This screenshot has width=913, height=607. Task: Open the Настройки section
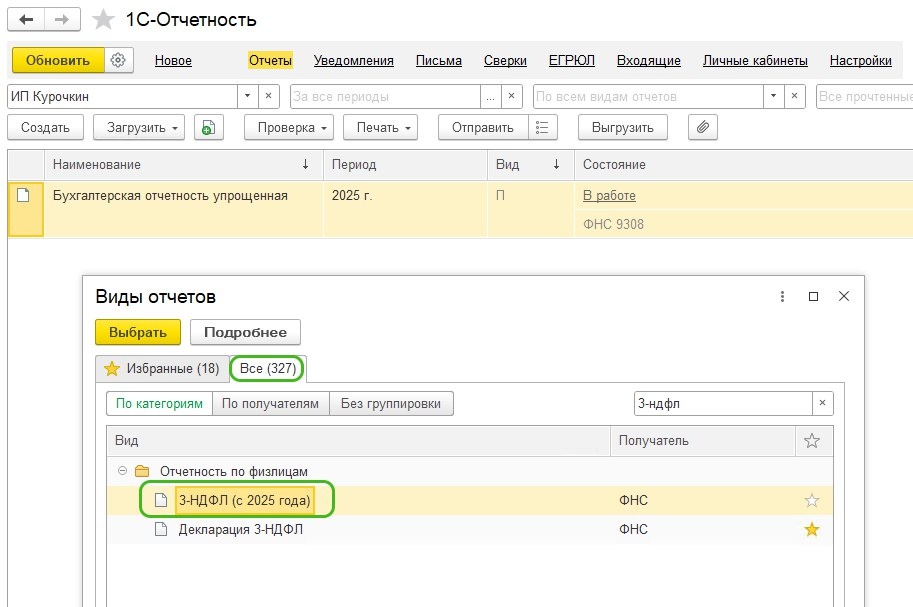[x=860, y=61]
